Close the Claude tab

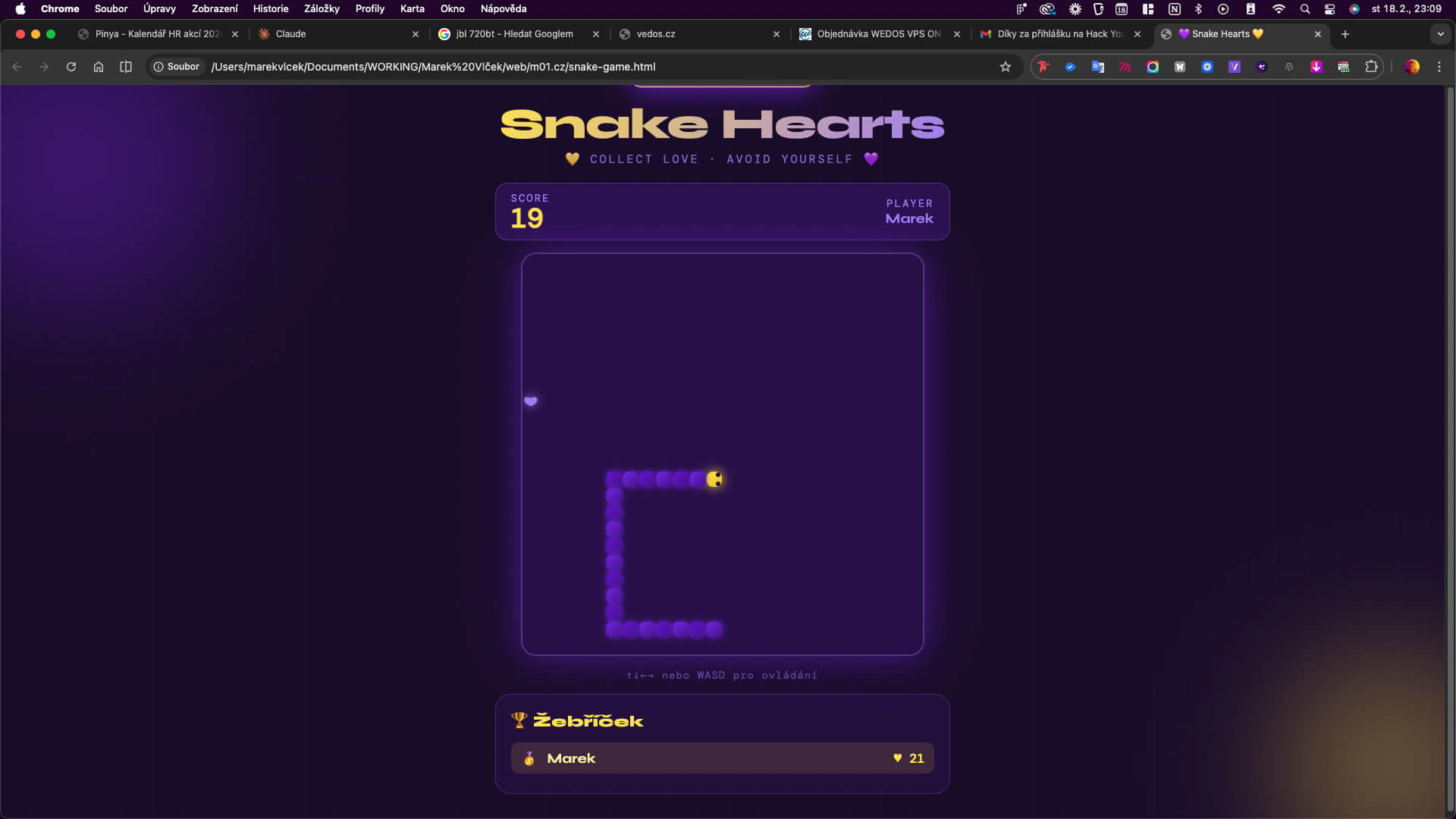[x=415, y=34]
